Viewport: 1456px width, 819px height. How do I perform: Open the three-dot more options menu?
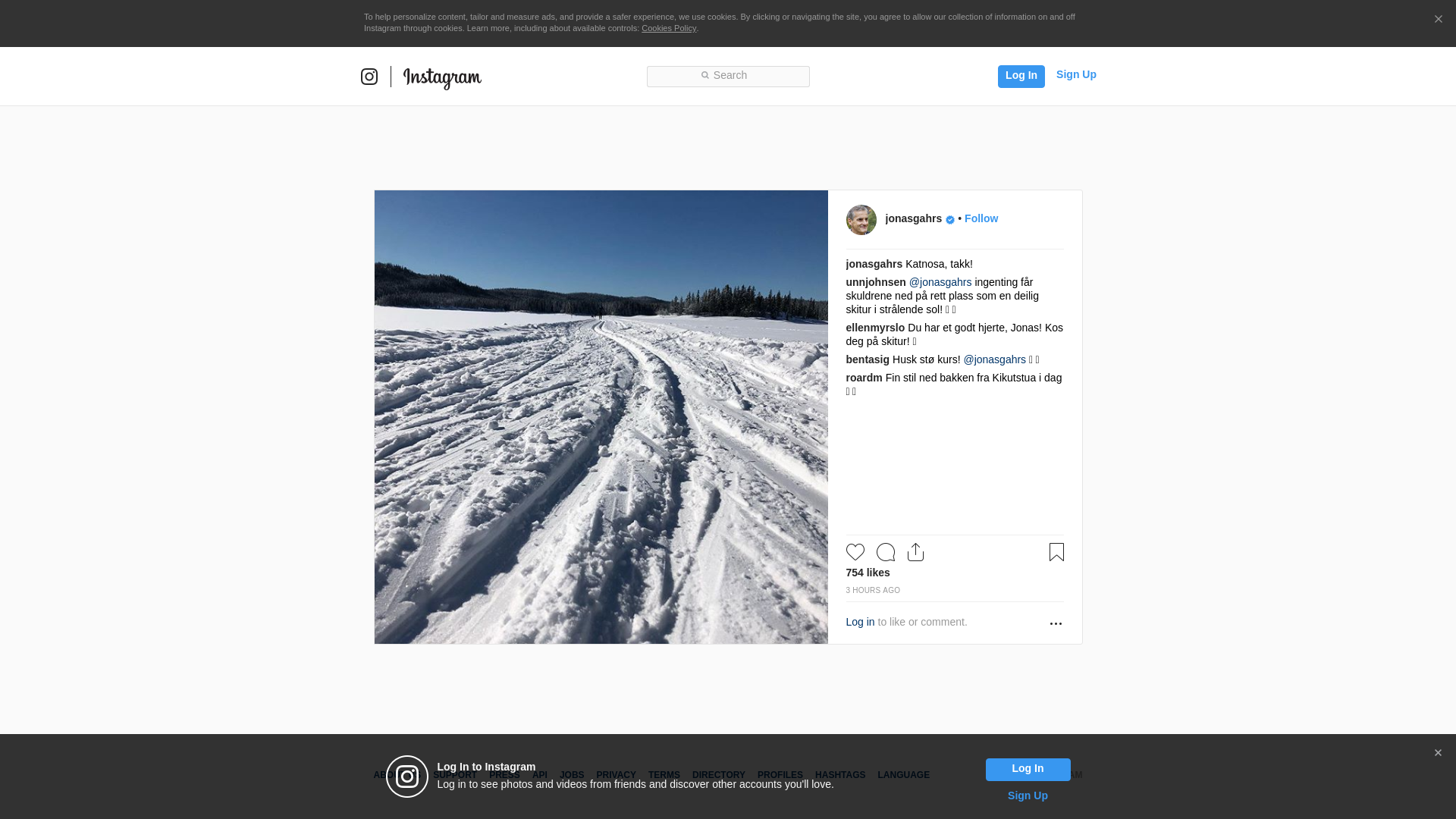(1056, 623)
